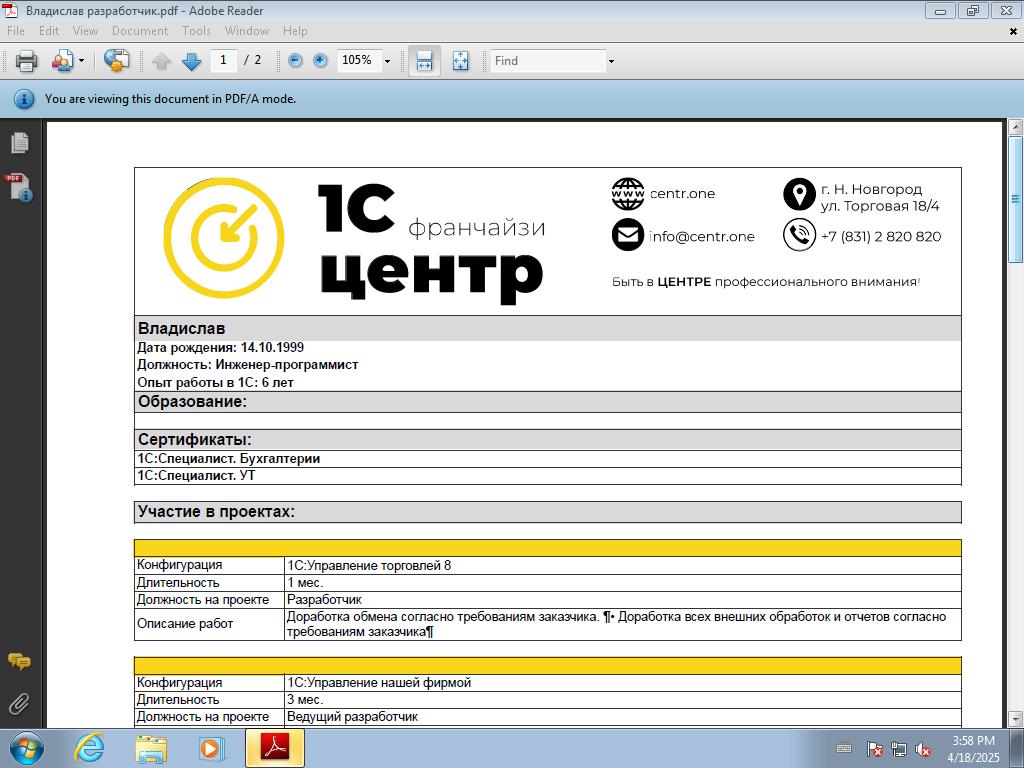Open the Tools menu
This screenshot has width=1024, height=768.
click(196, 31)
